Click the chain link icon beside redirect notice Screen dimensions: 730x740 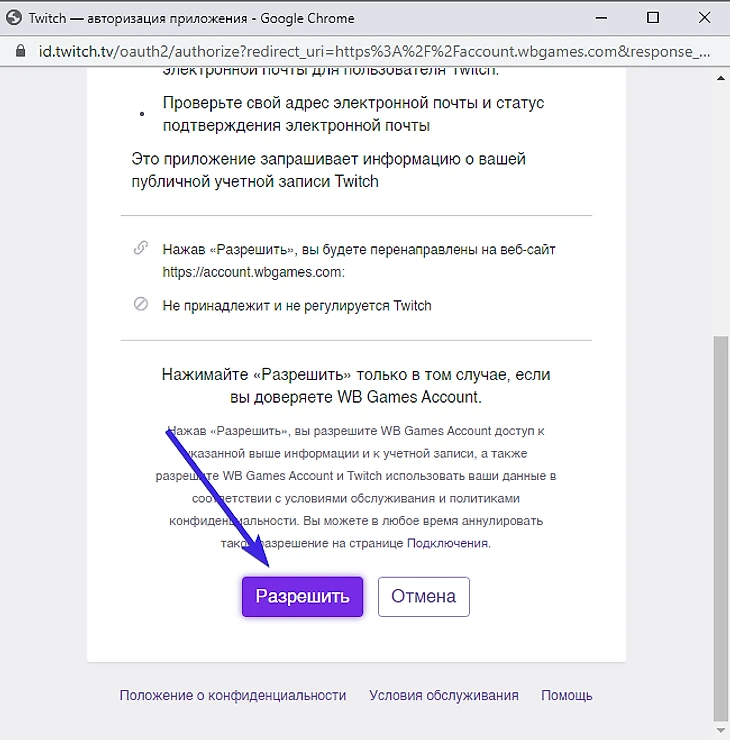click(x=141, y=248)
